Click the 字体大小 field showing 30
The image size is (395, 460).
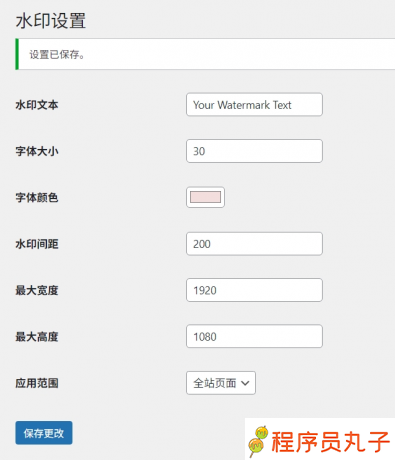point(254,151)
